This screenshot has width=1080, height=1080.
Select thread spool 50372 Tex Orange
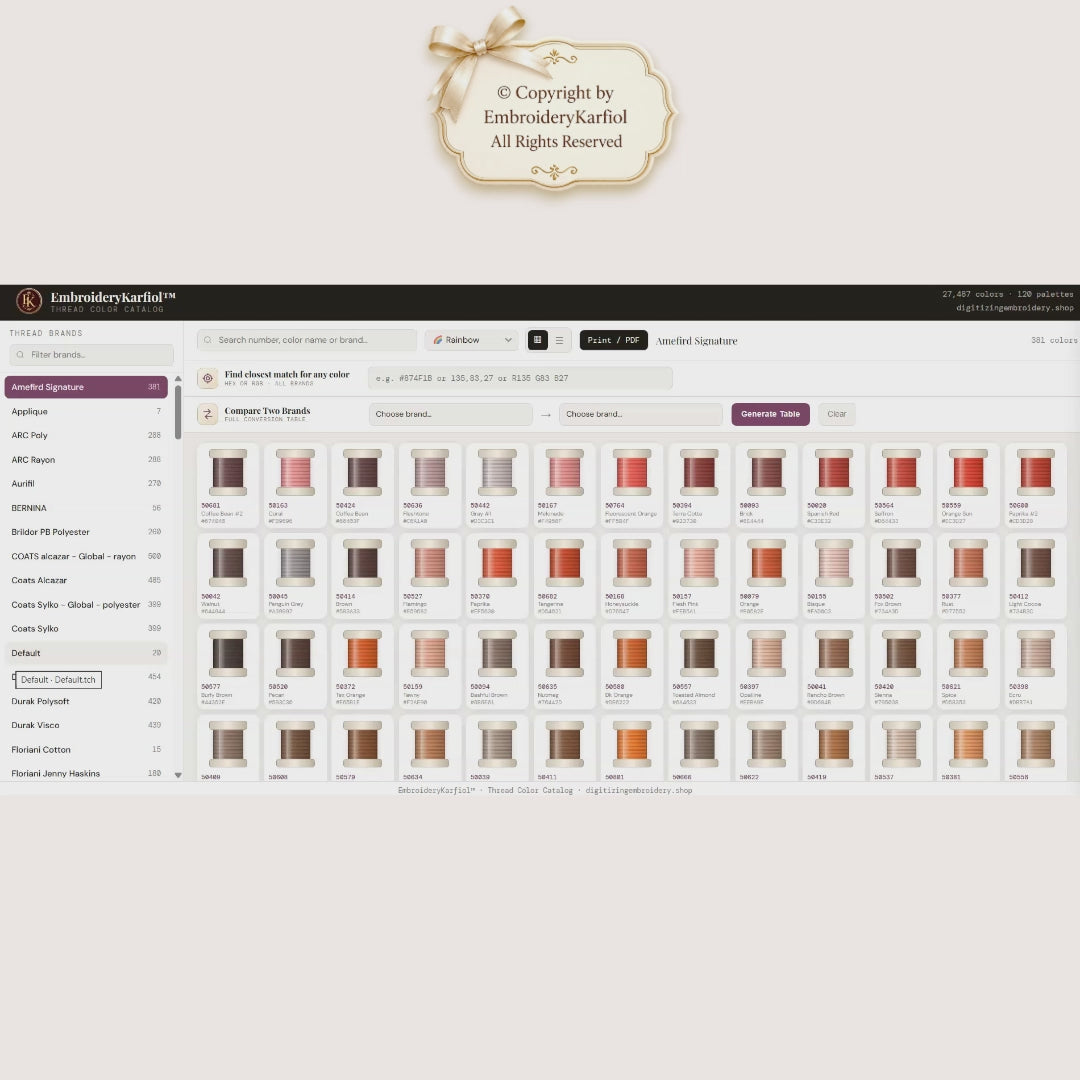click(x=362, y=667)
